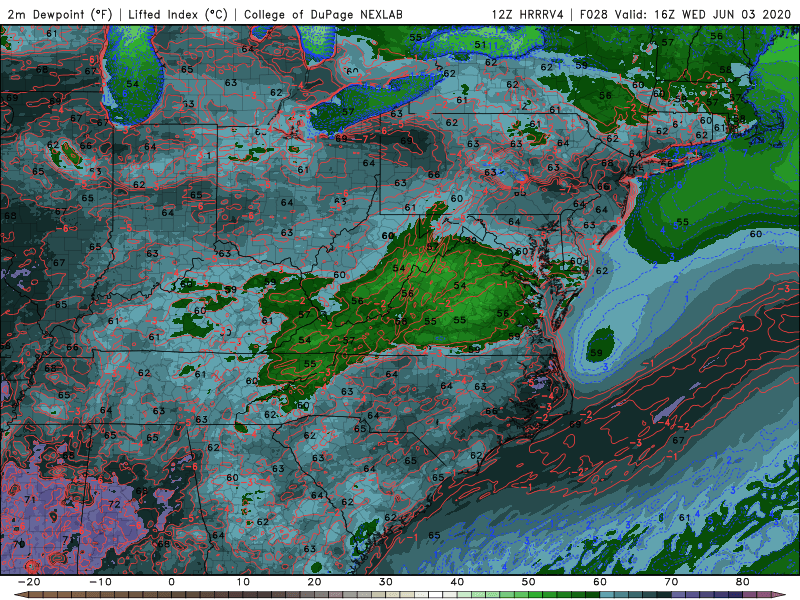
Task: Click the "12Z HRRRV4" model run label
Action: pyautogui.click(x=528, y=14)
